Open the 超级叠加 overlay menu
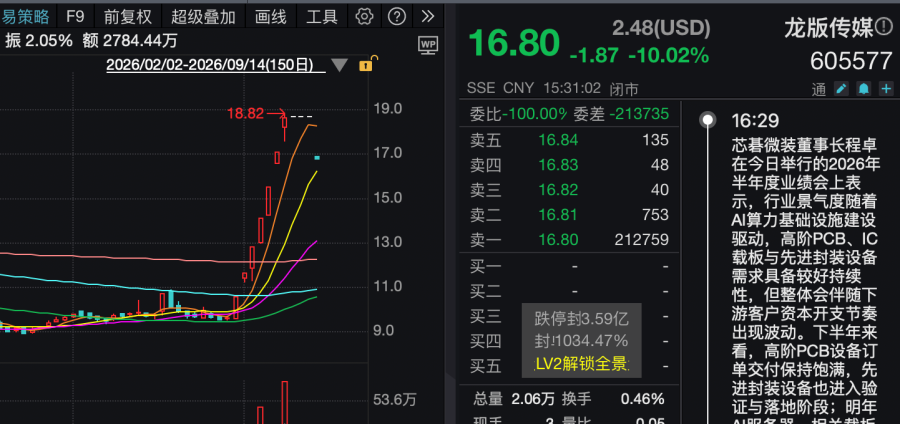The width and height of the screenshot is (900, 424). pos(203,17)
